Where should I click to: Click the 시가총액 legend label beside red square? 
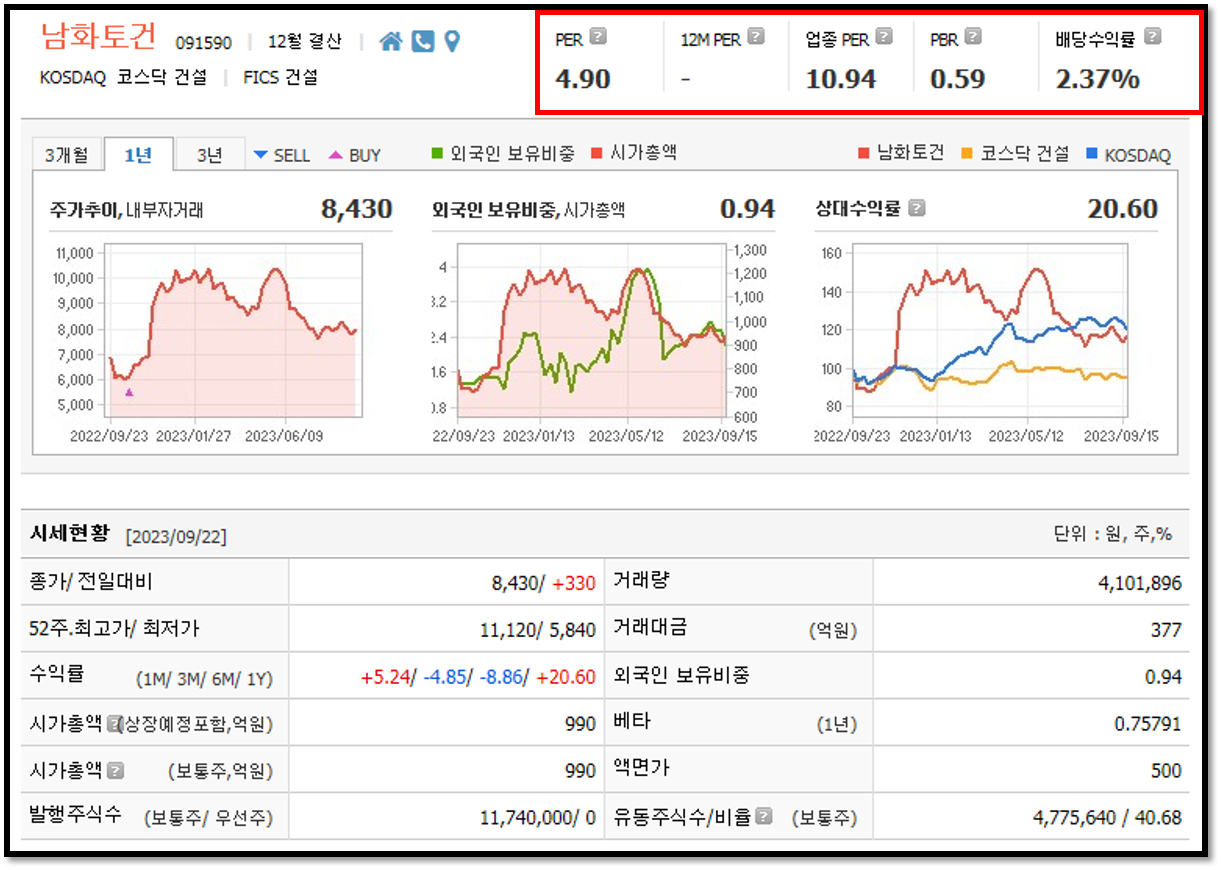[x=643, y=153]
